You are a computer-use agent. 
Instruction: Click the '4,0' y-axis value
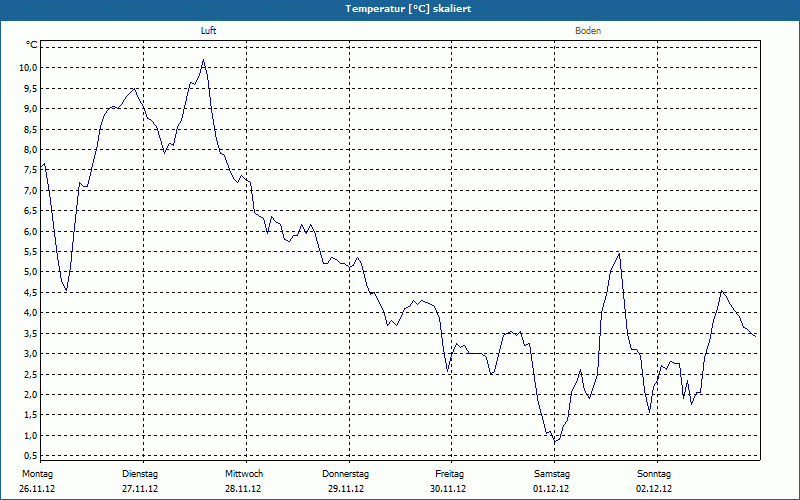pyautogui.click(x=30, y=313)
